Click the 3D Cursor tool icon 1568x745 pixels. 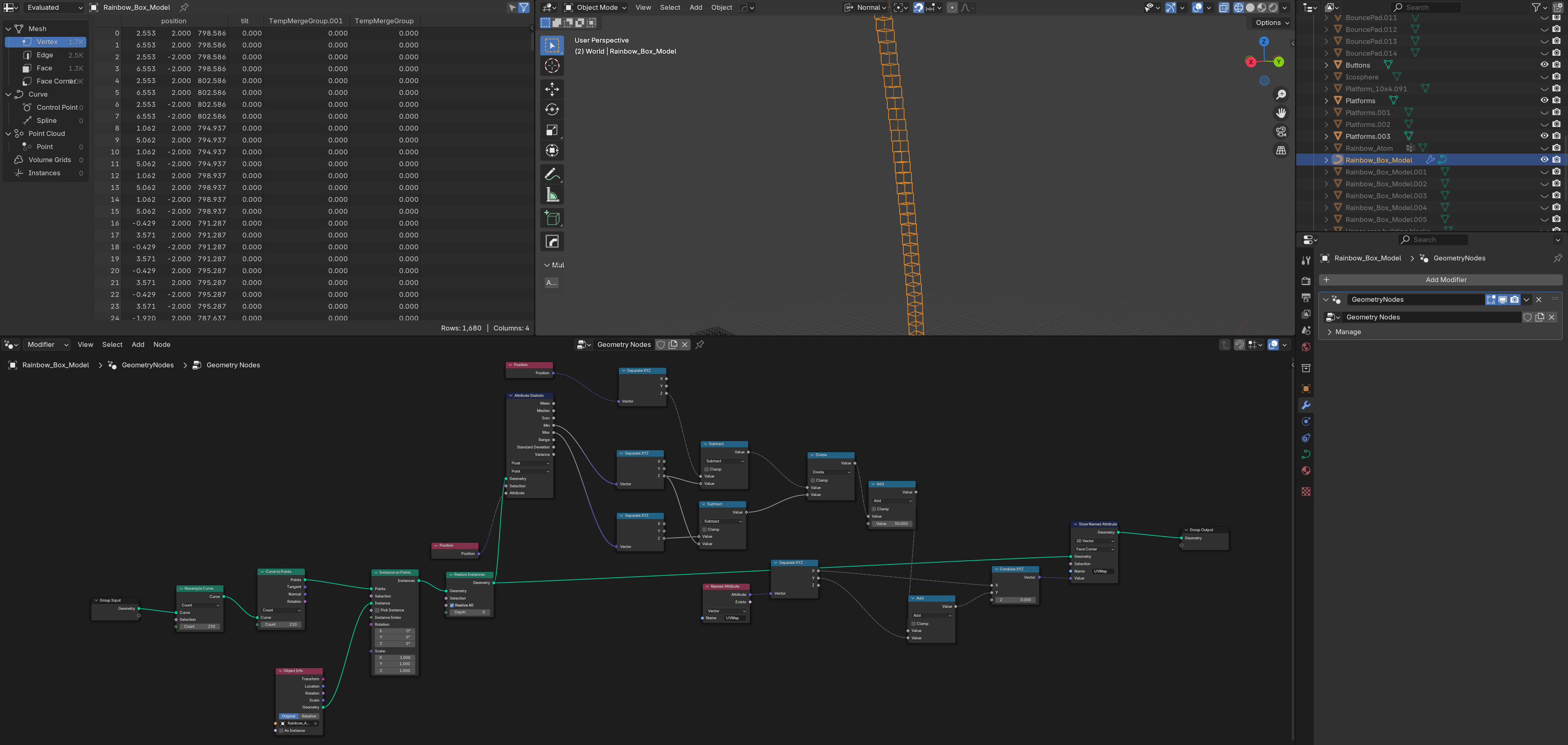[x=551, y=66]
